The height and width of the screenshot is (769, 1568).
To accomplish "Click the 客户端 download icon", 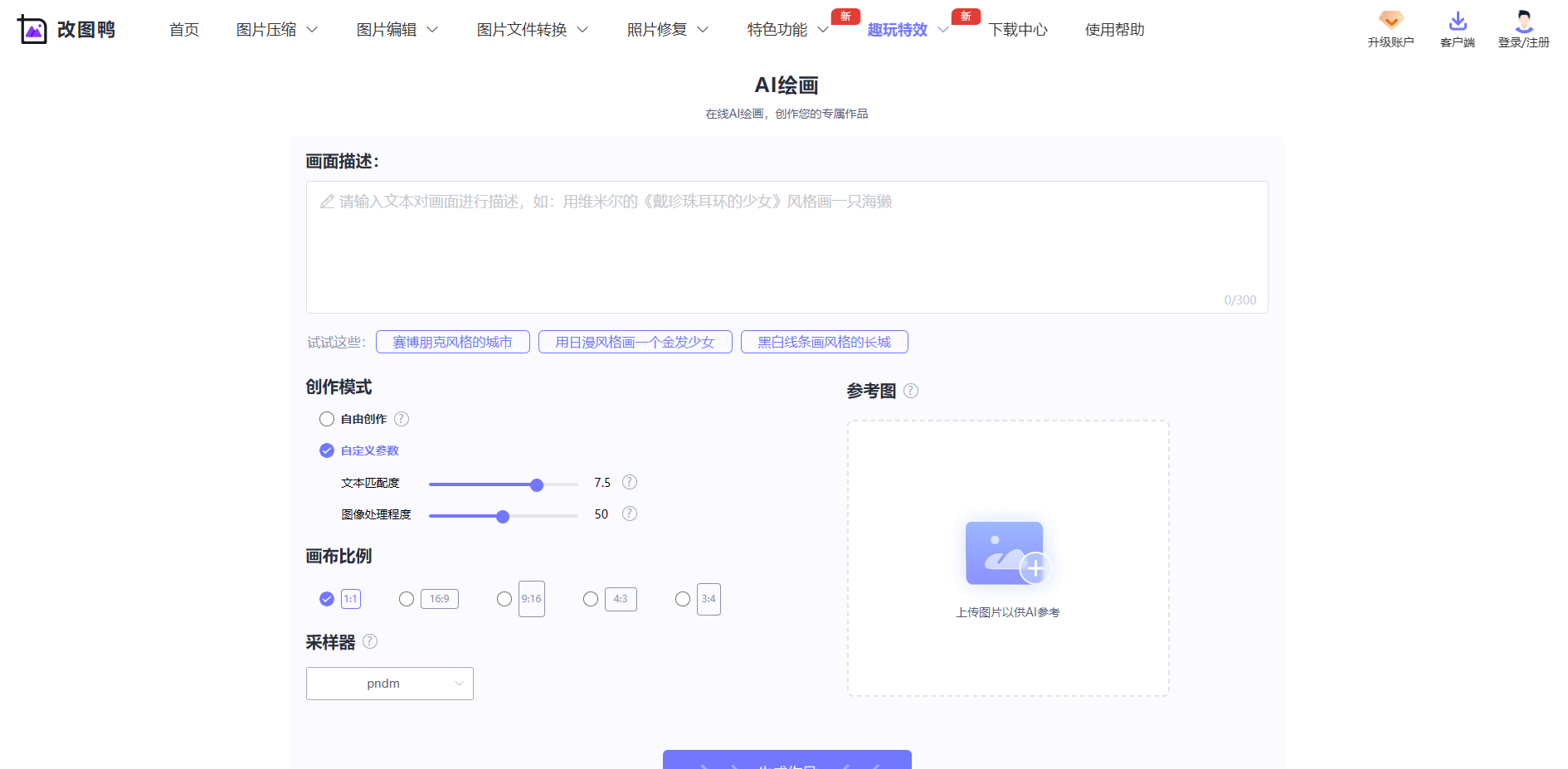I will [x=1457, y=21].
